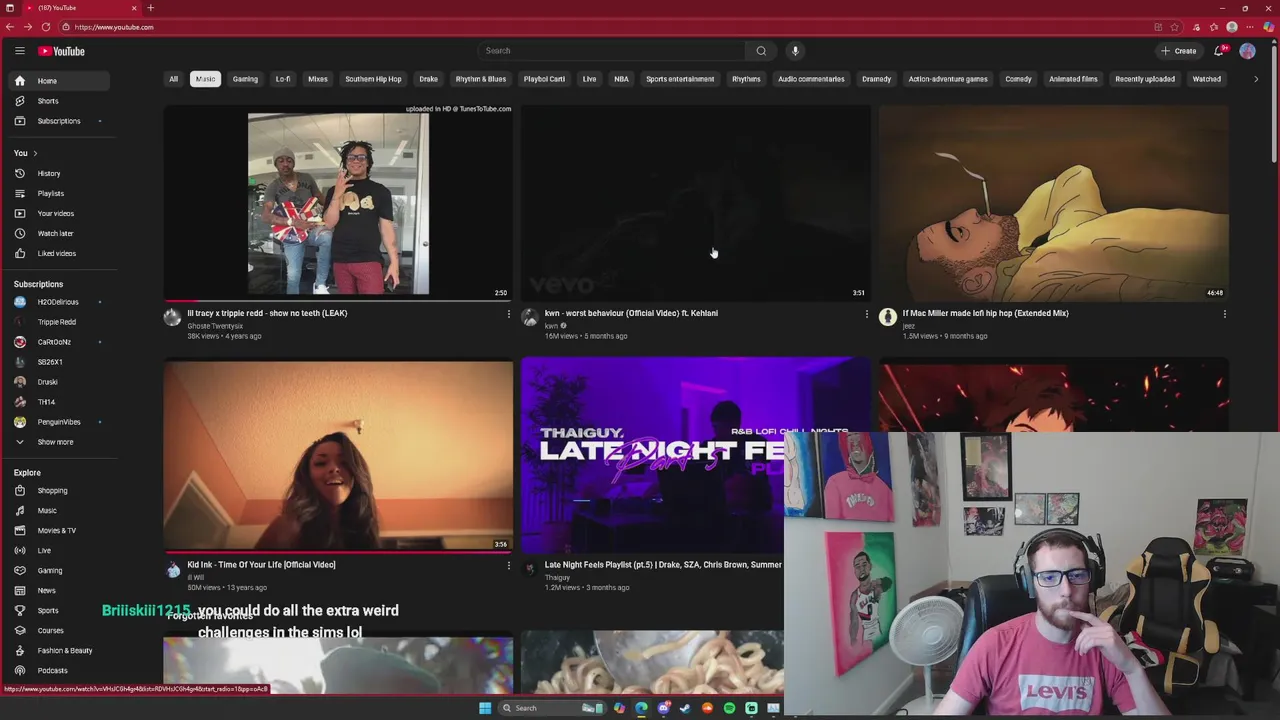Open the kwn channel avatar
1280x720 pixels.
coord(530,317)
